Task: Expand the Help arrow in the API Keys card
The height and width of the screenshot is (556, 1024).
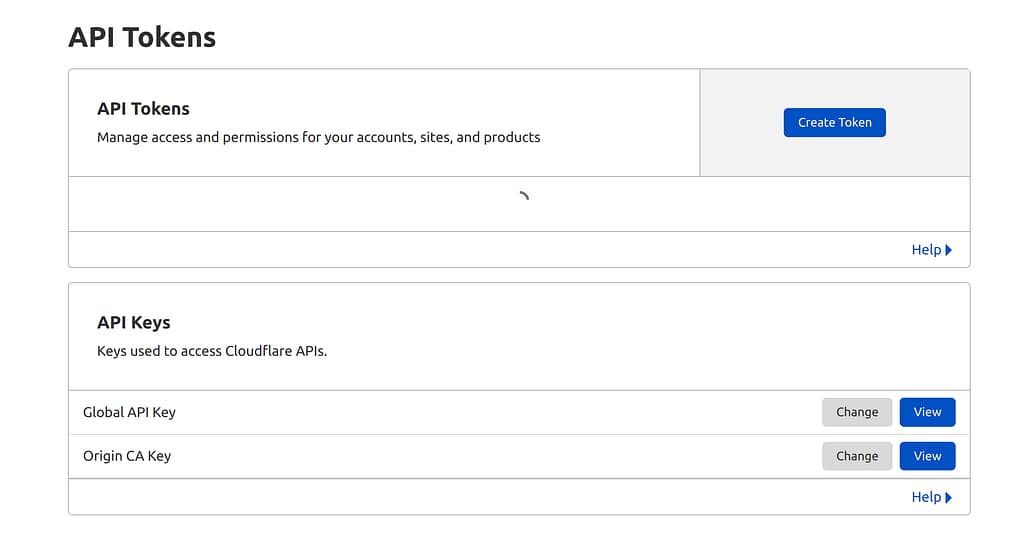Action: [x=948, y=497]
